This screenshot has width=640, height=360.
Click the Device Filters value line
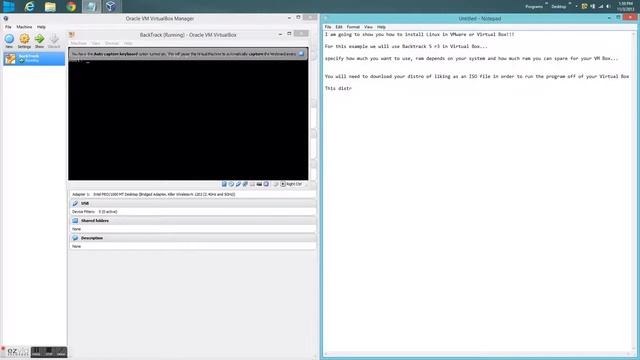pyautogui.click(x=95, y=212)
